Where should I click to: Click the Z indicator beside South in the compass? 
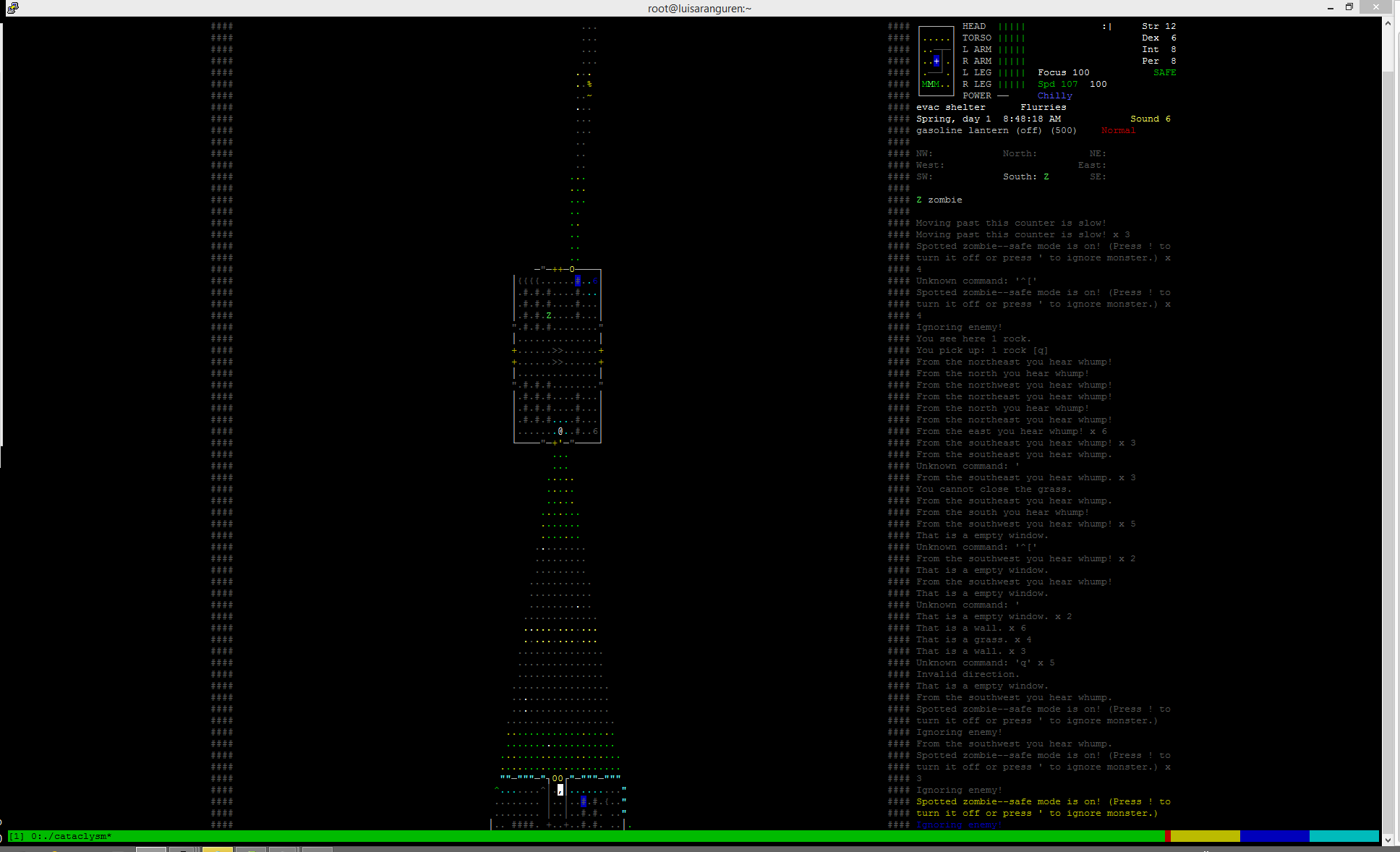1046,176
